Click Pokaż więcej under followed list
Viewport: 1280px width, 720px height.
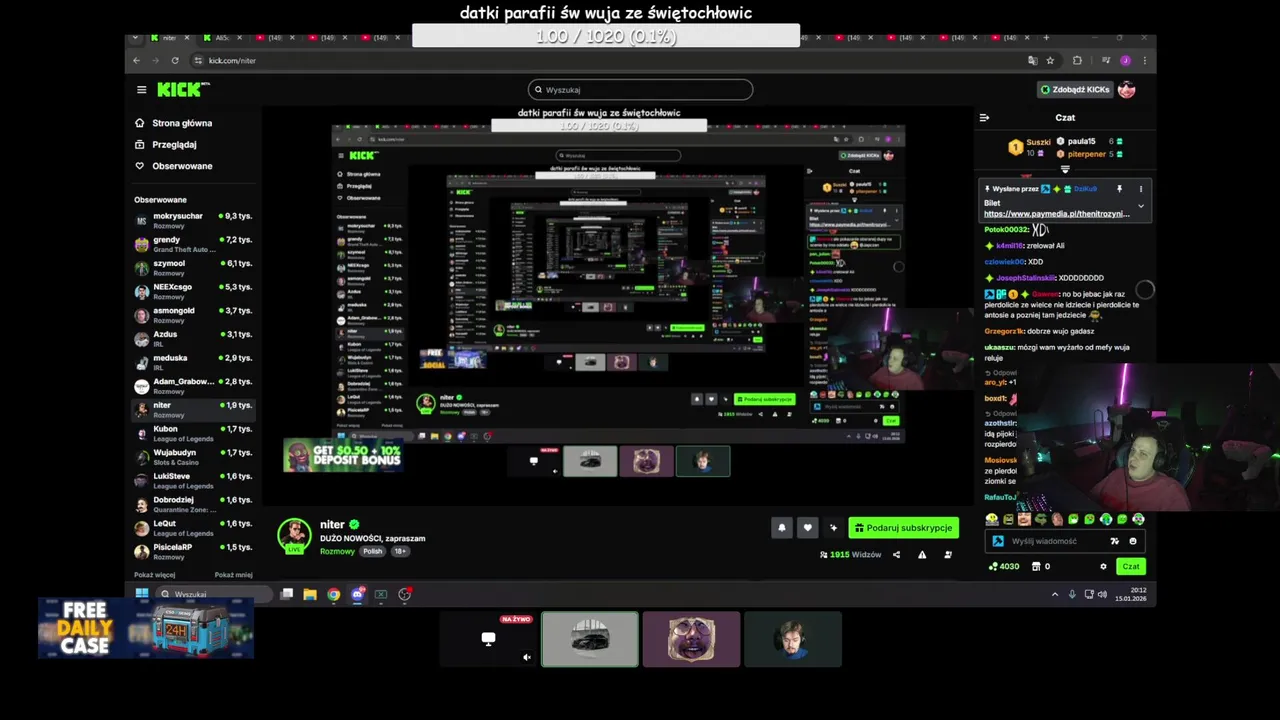155,575
